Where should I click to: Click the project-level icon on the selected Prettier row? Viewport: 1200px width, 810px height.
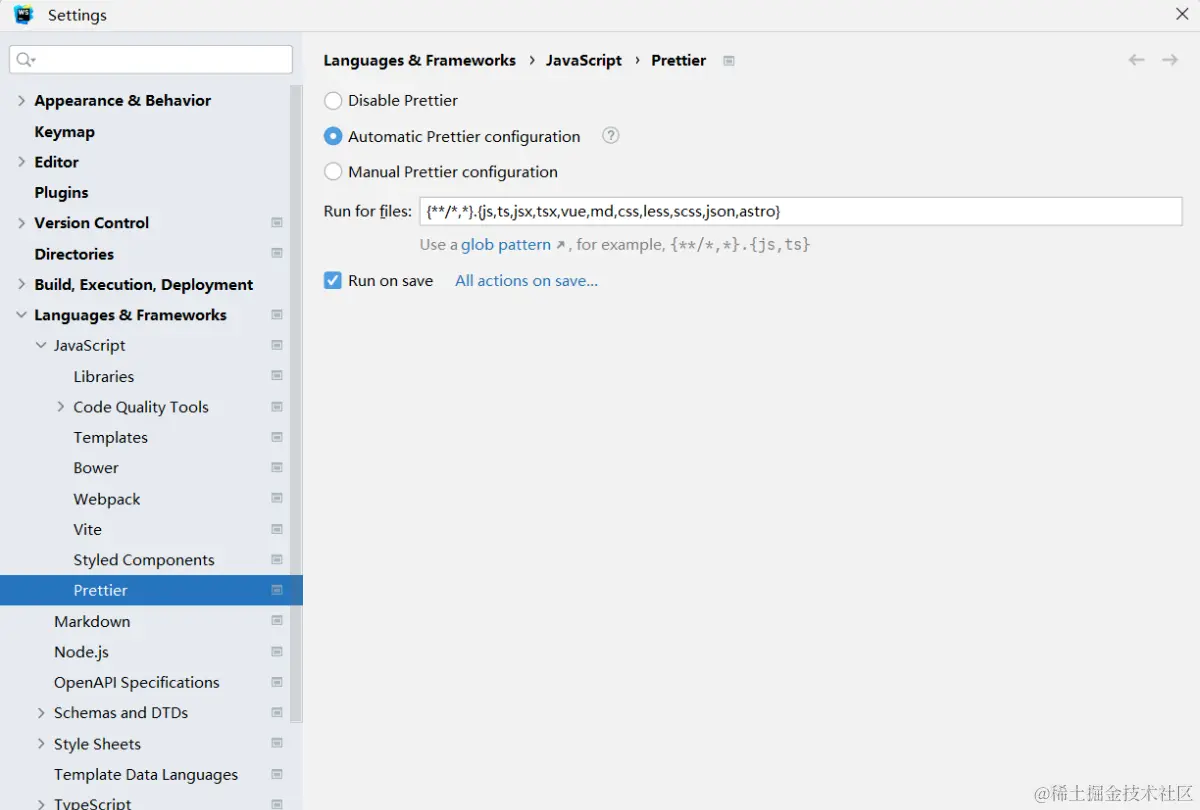coord(277,590)
